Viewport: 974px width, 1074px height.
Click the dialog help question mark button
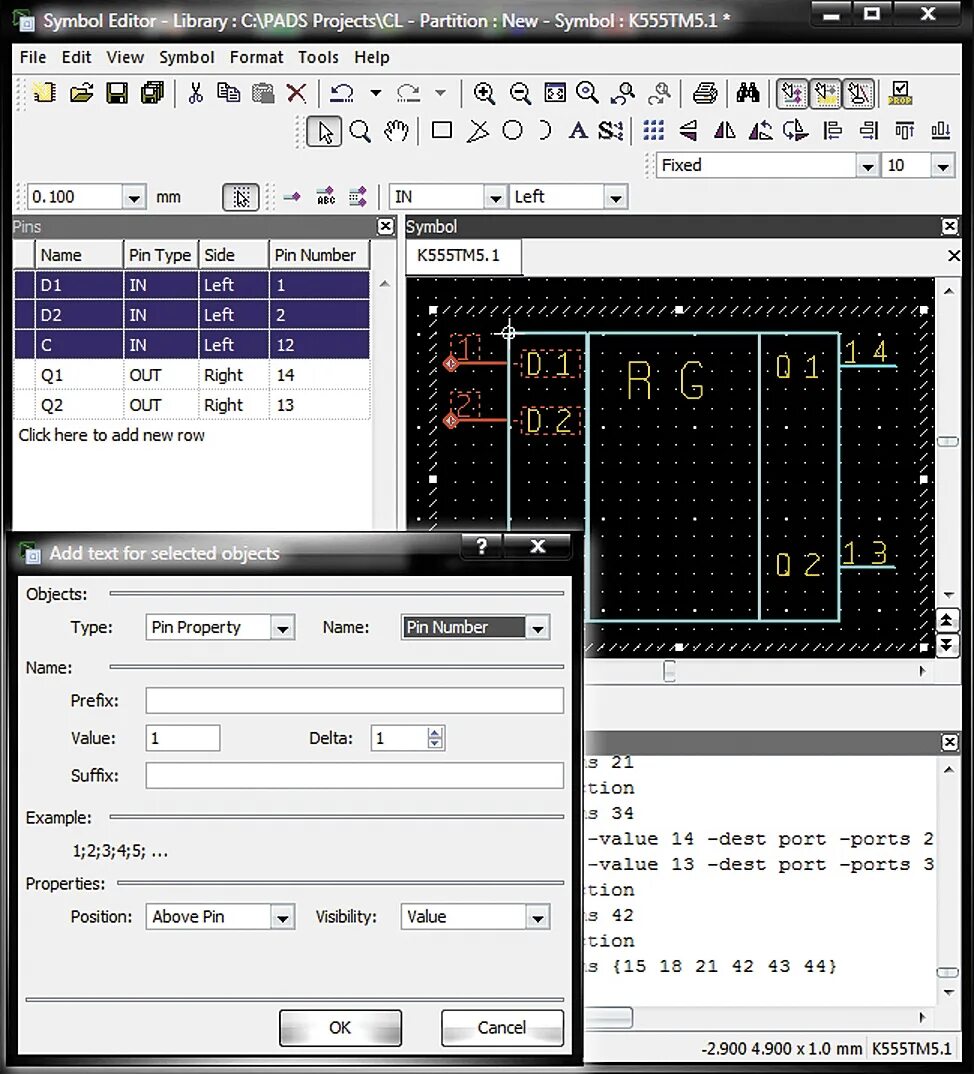(482, 546)
